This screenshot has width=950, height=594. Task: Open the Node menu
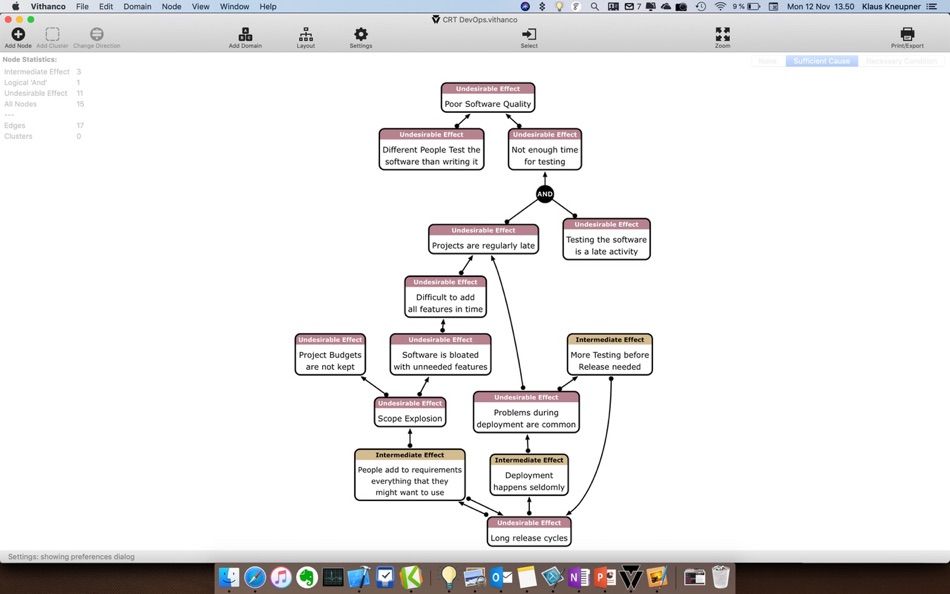click(x=171, y=7)
